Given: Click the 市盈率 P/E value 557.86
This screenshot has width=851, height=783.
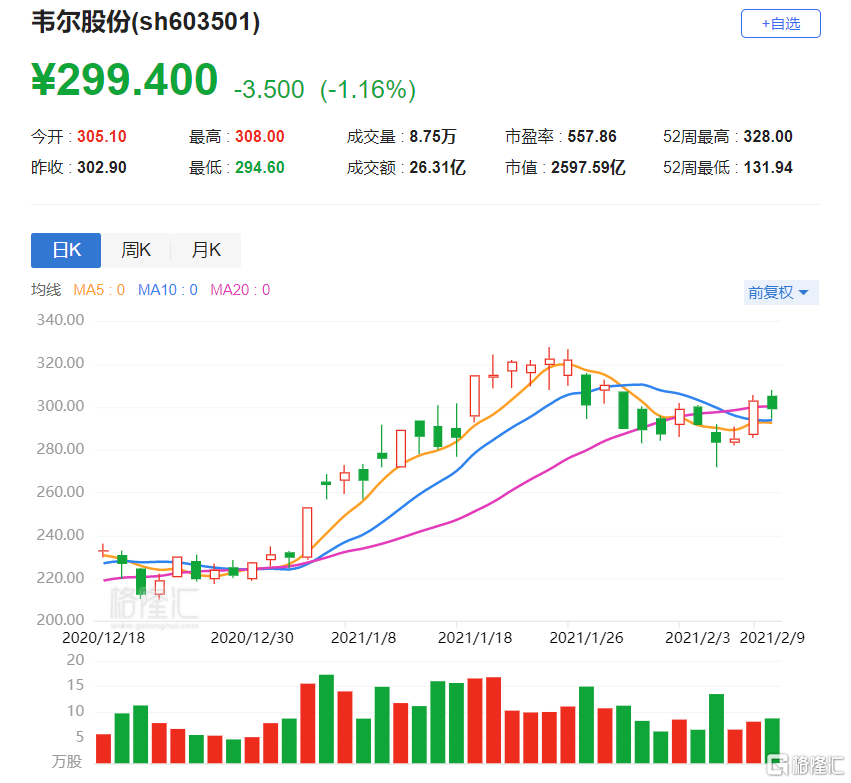Looking at the screenshot, I should pyautogui.click(x=592, y=136).
